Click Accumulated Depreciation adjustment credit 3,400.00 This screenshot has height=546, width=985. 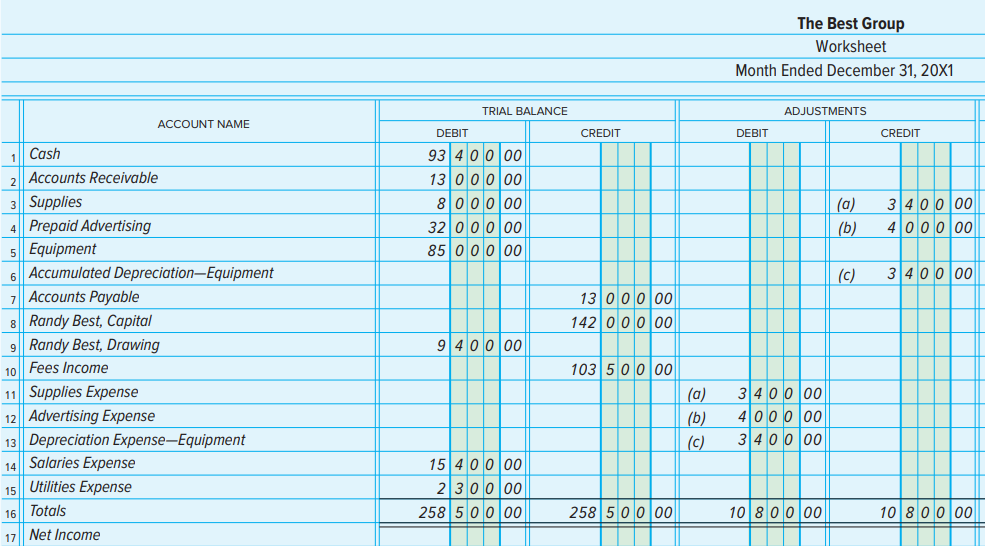tap(930, 274)
